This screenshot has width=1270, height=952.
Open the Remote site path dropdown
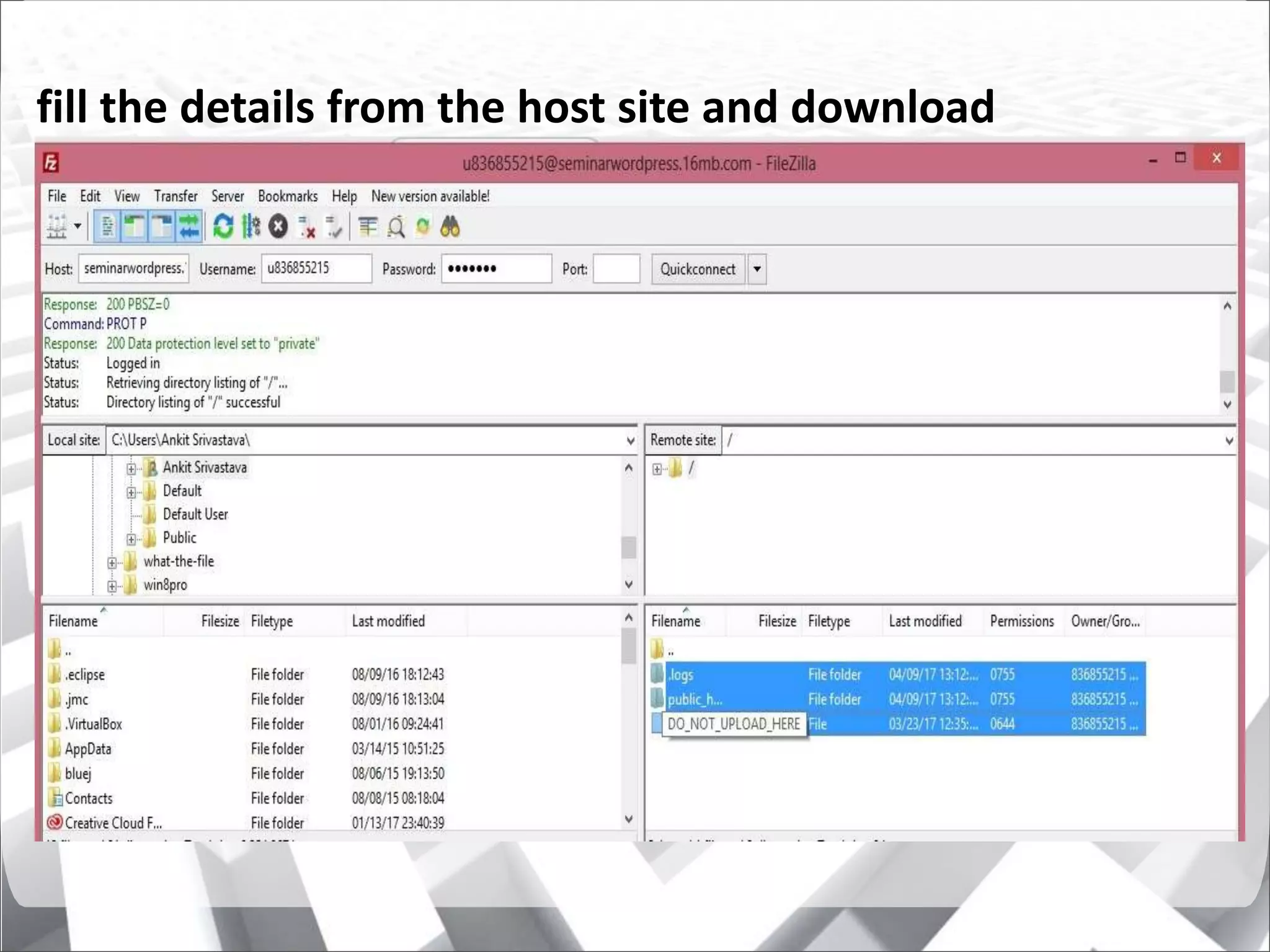point(1229,441)
